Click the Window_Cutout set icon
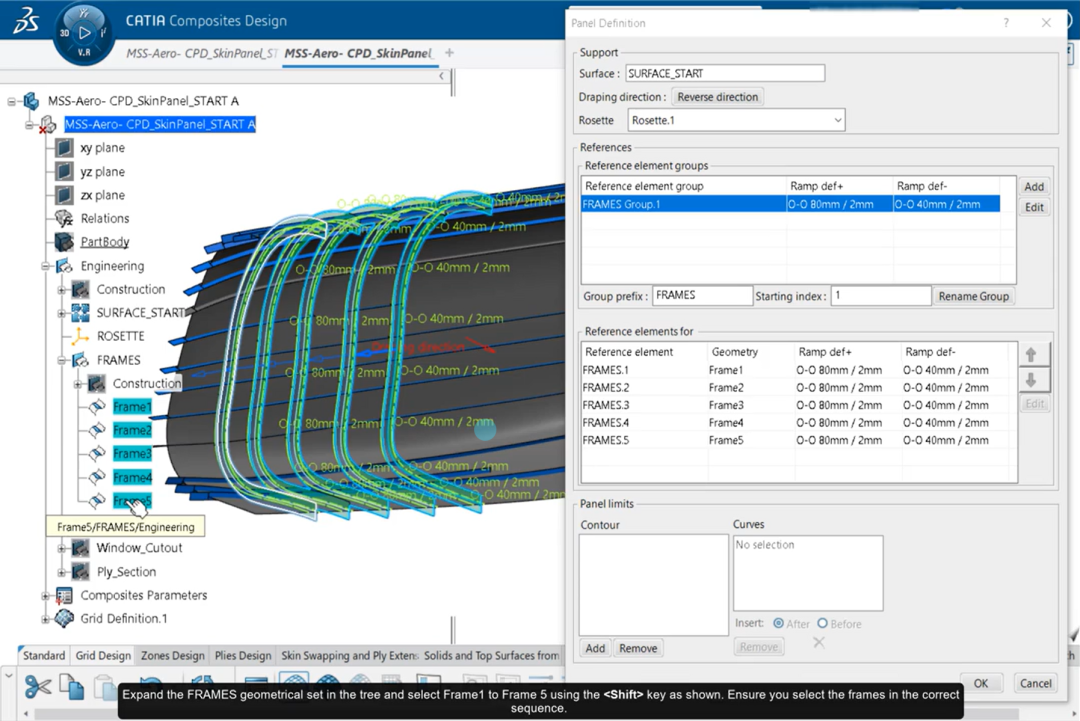The image size is (1080, 721). (x=81, y=548)
